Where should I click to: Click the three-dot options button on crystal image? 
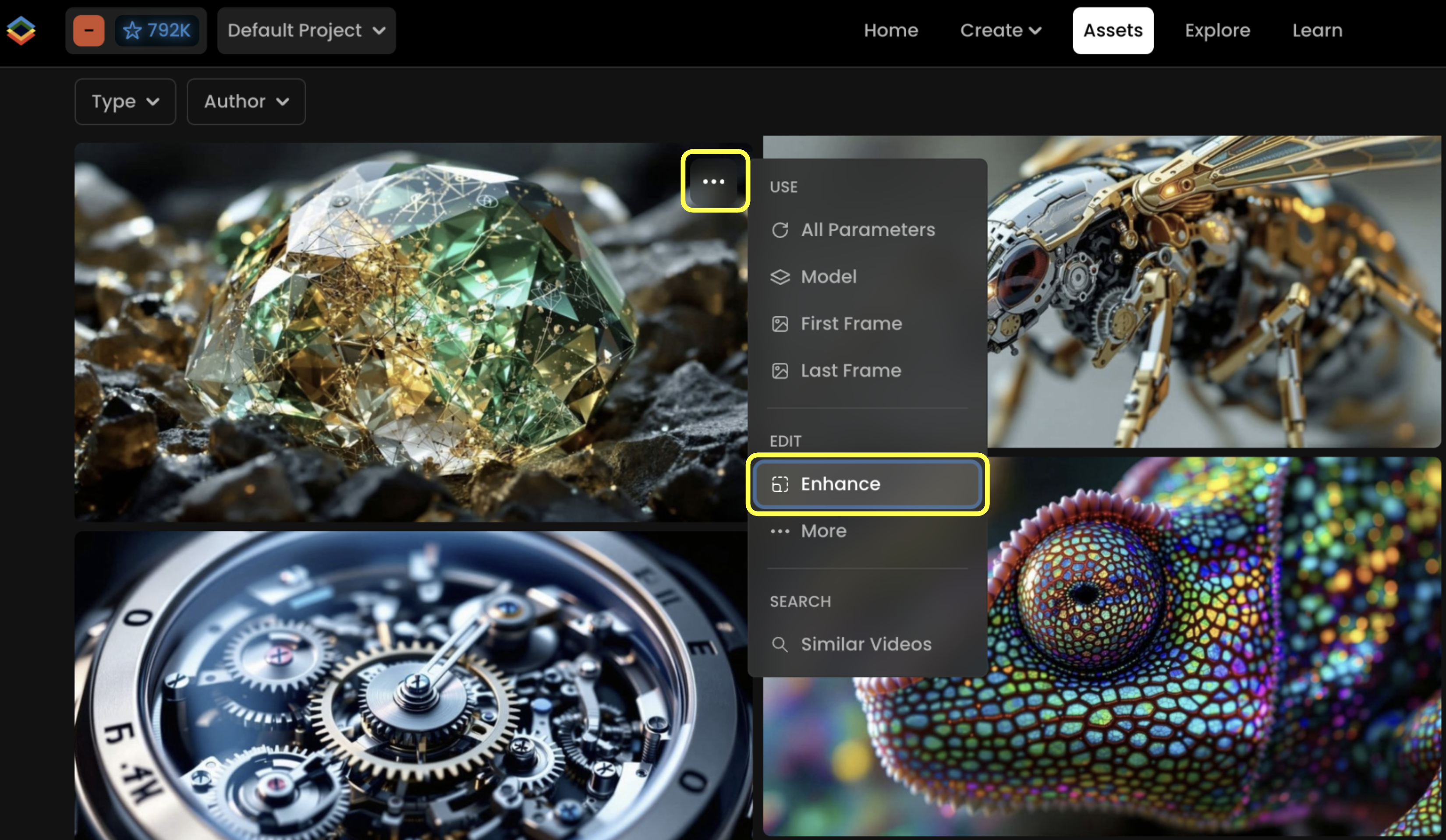(713, 182)
